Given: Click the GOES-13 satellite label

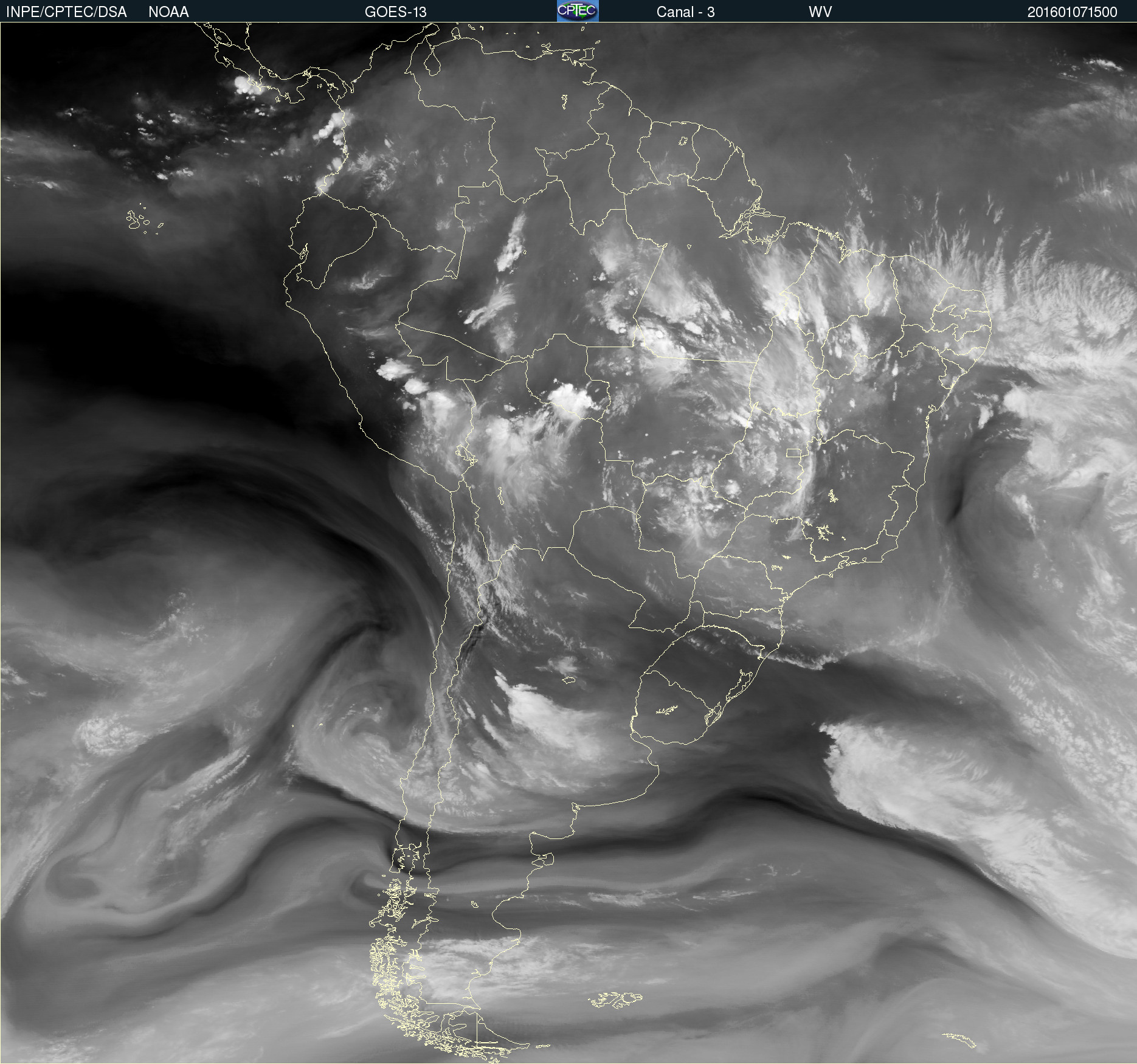Looking at the screenshot, I should coord(396,12).
